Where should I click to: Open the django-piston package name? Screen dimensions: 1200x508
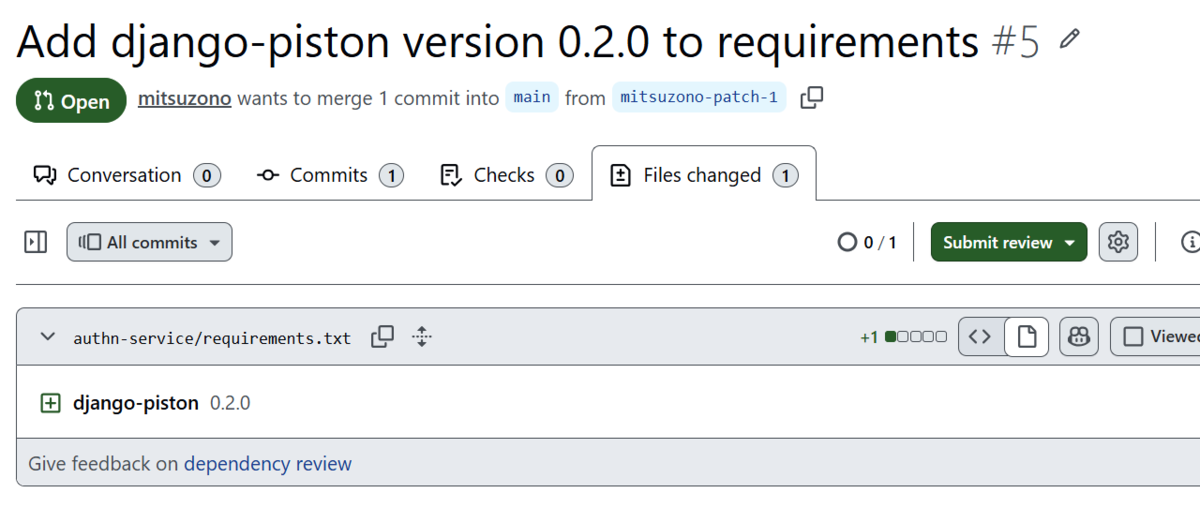click(136, 403)
